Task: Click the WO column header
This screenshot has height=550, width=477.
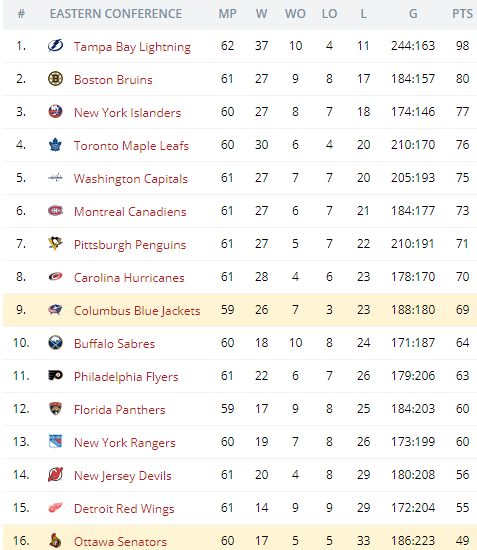Action: (x=295, y=14)
